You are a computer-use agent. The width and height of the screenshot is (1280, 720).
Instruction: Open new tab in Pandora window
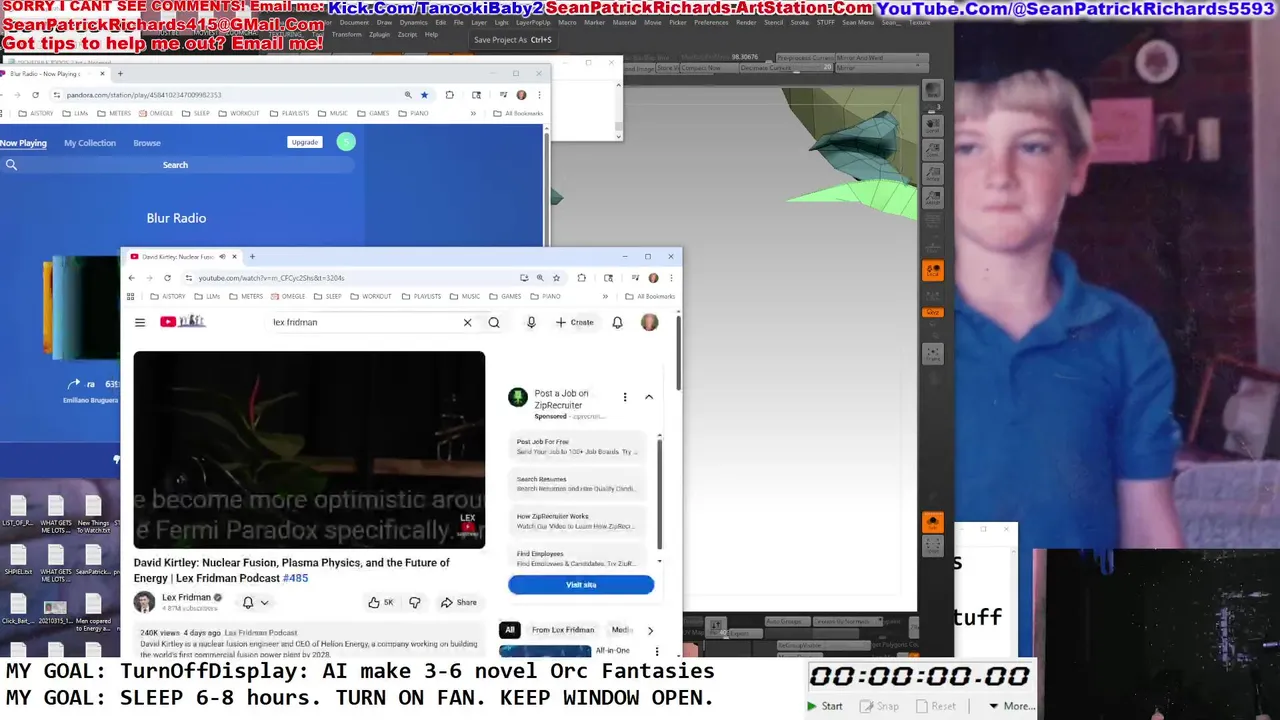[120, 73]
